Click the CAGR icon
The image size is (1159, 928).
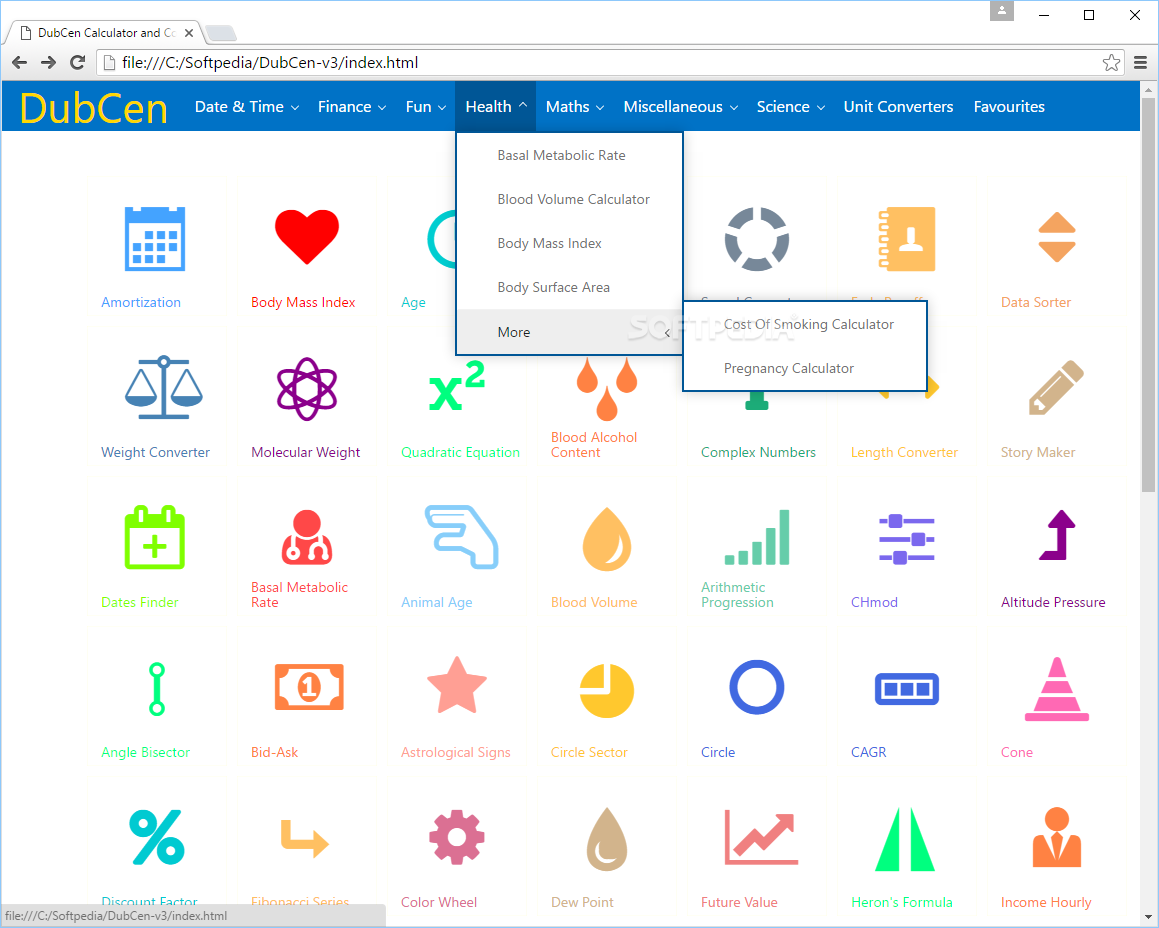907,689
